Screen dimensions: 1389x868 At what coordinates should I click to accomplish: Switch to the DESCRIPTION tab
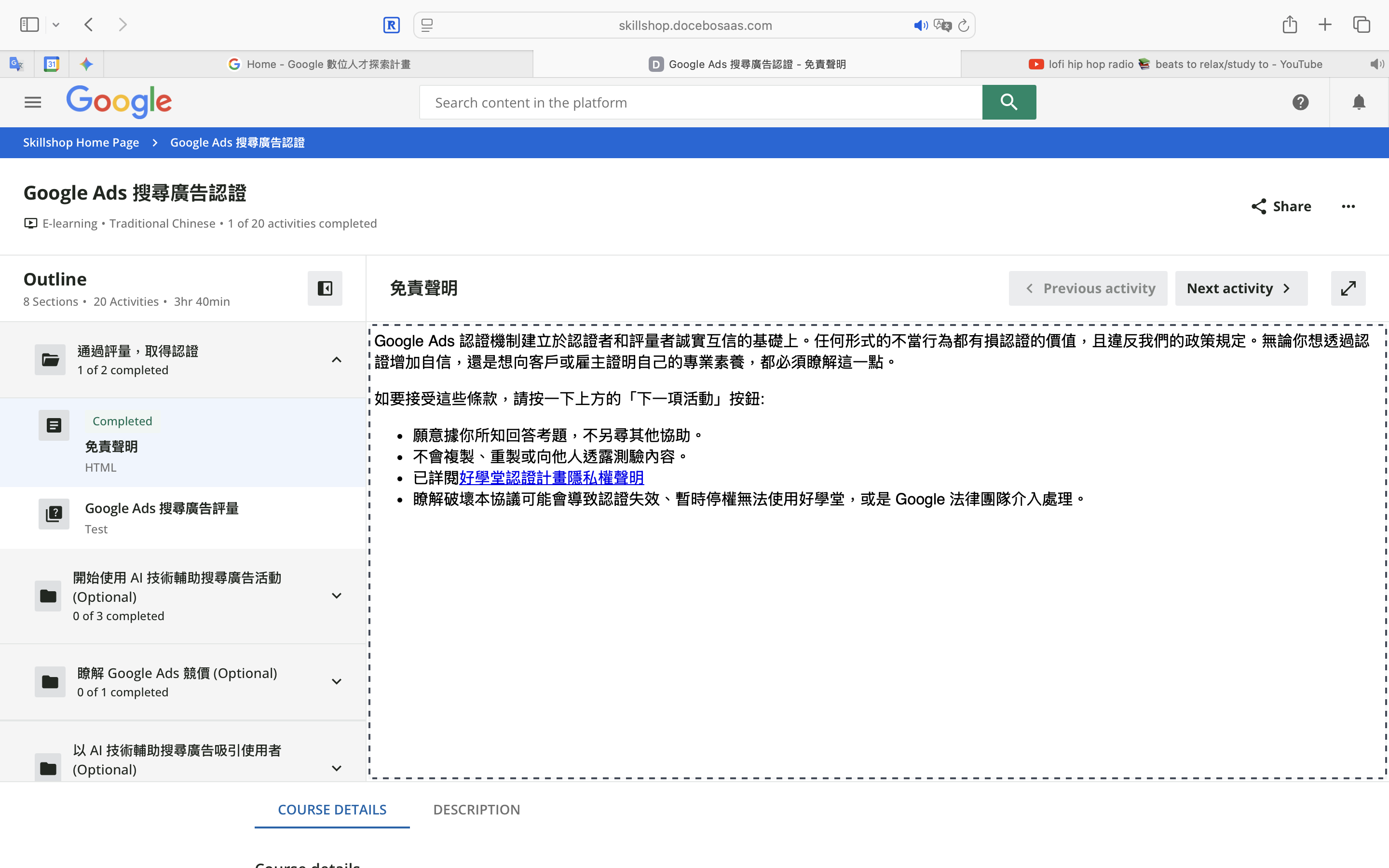(477, 810)
